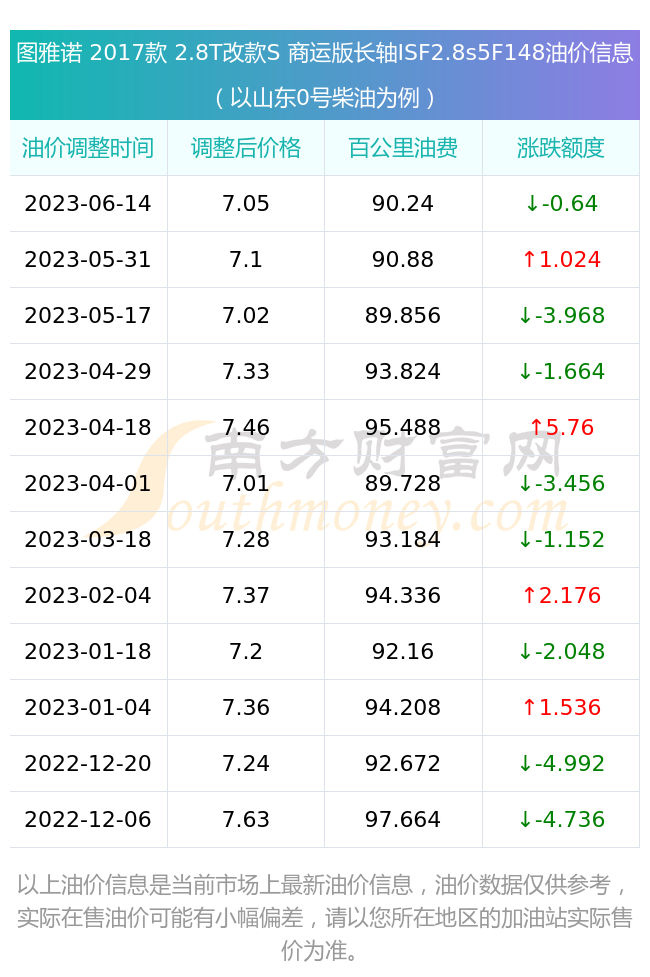
Task: Click fuel cost value 92.672
Action: [403, 765]
